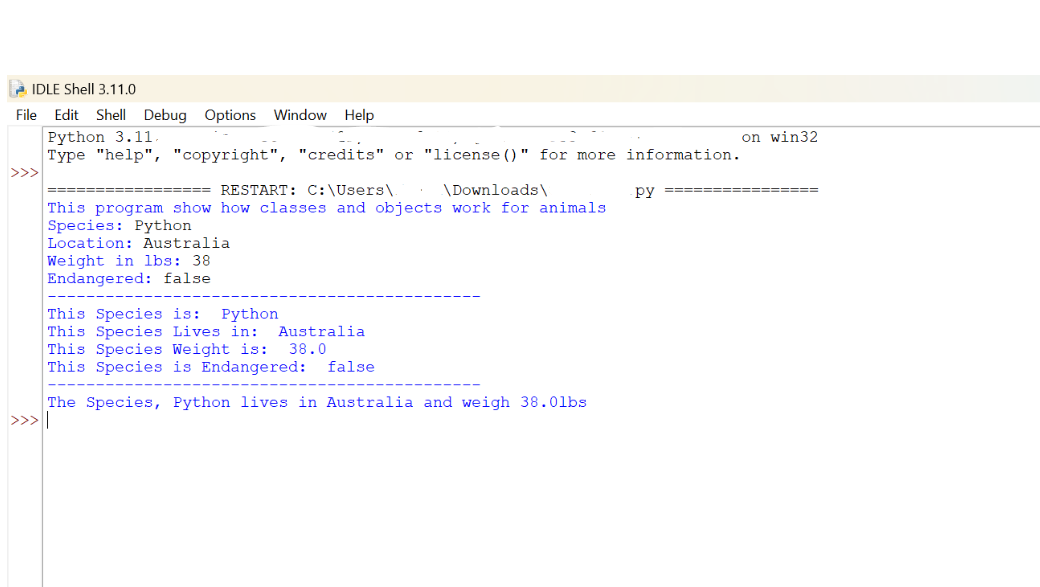Select the "Python 3.11" version text

(100, 136)
